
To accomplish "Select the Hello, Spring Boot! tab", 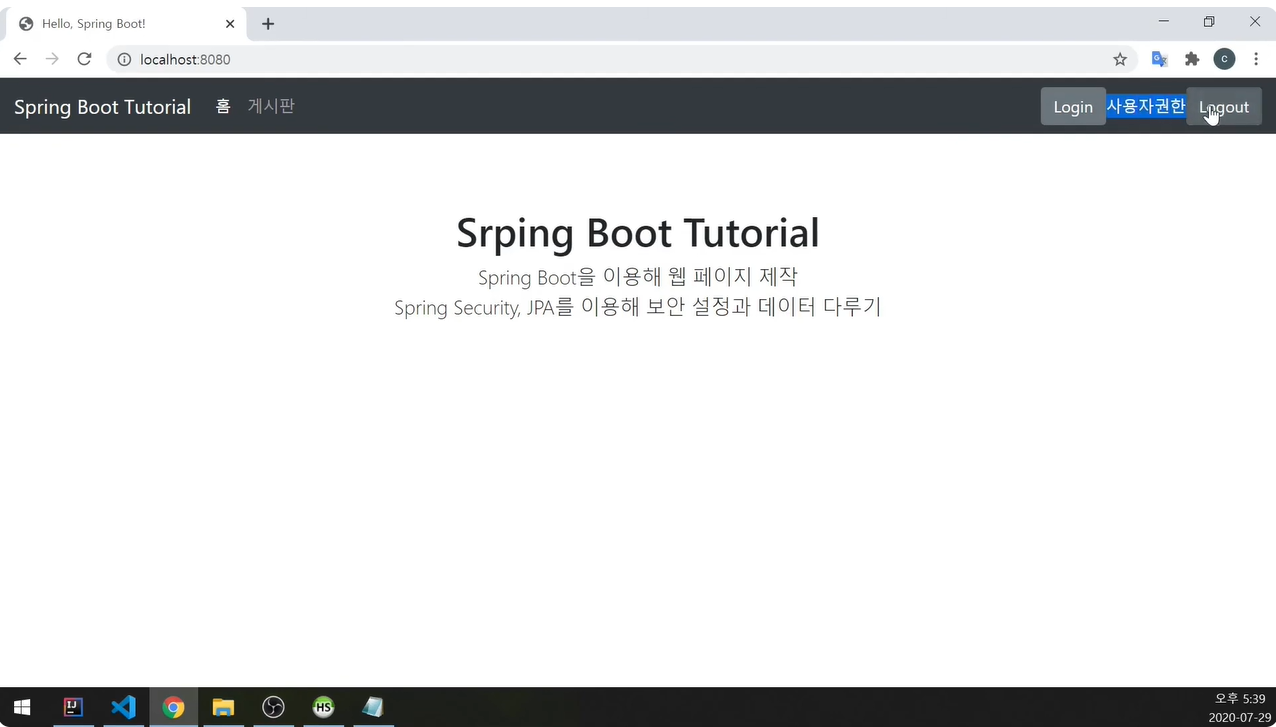I will coord(125,24).
